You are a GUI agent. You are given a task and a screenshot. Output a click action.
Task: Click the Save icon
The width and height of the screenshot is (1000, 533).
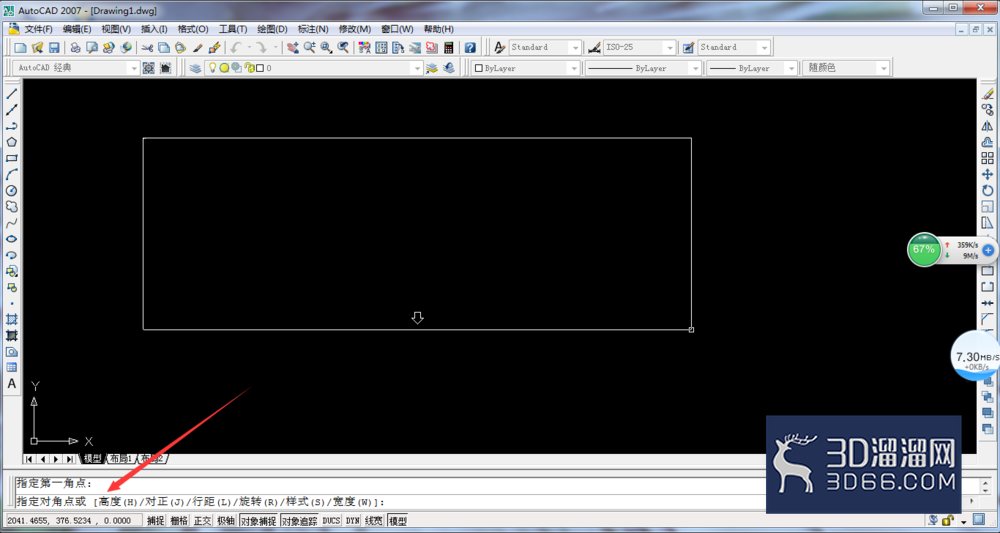point(54,48)
